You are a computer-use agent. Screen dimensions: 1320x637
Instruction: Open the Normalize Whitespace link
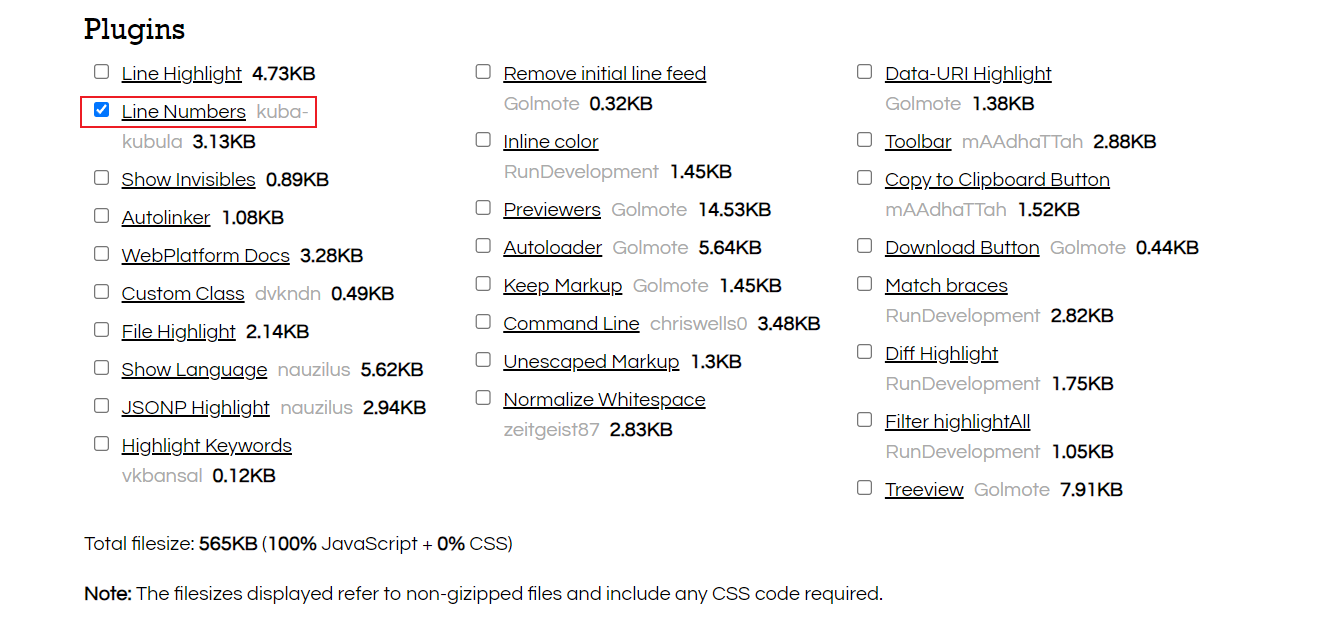(604, 400)
